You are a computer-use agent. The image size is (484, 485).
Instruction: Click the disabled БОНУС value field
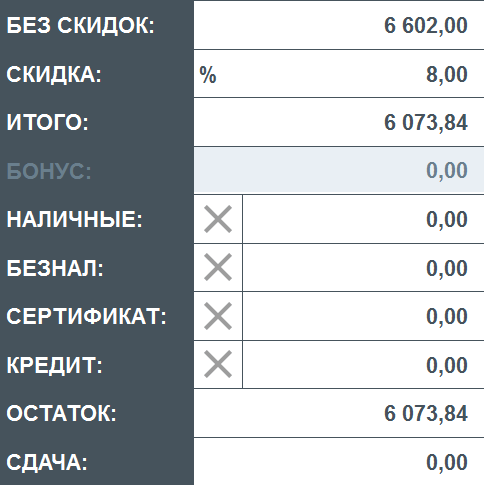[x=339, y=170]
